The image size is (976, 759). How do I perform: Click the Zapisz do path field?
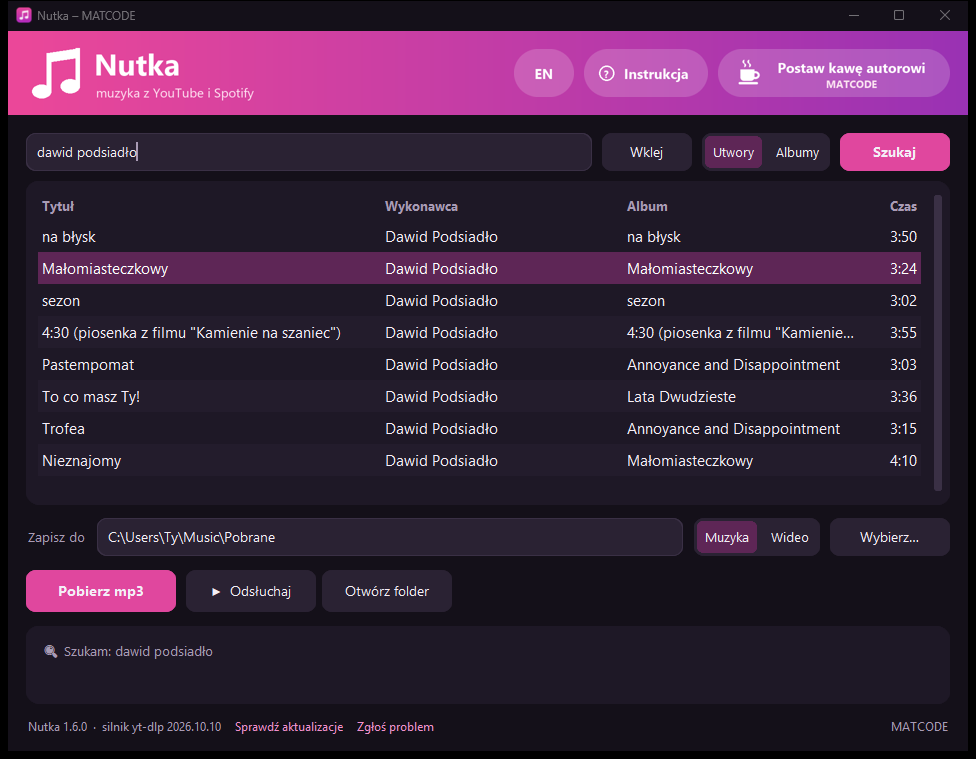coord(390,537)
